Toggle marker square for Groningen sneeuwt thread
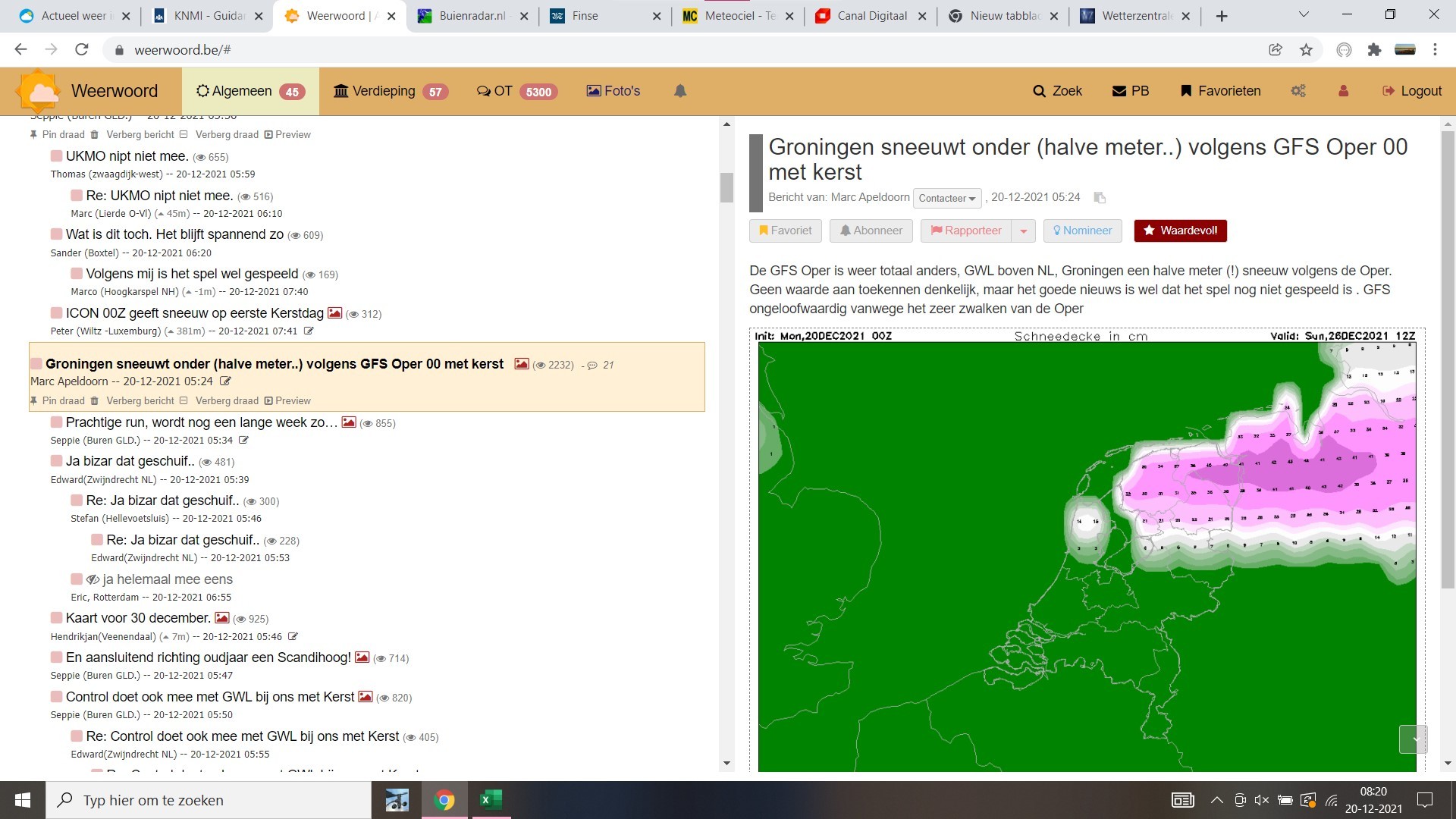 click(x=36, y=364)
